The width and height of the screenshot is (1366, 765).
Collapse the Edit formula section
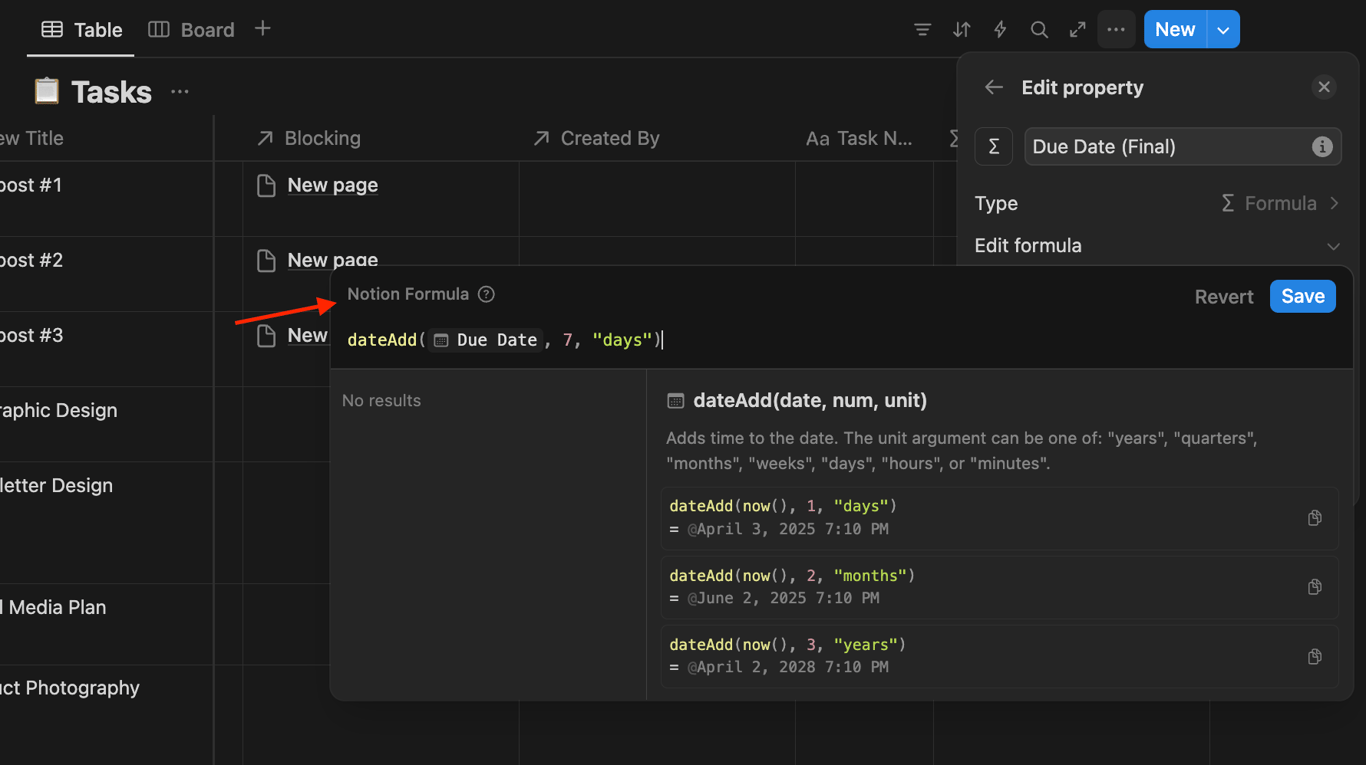click(1157, 246)
